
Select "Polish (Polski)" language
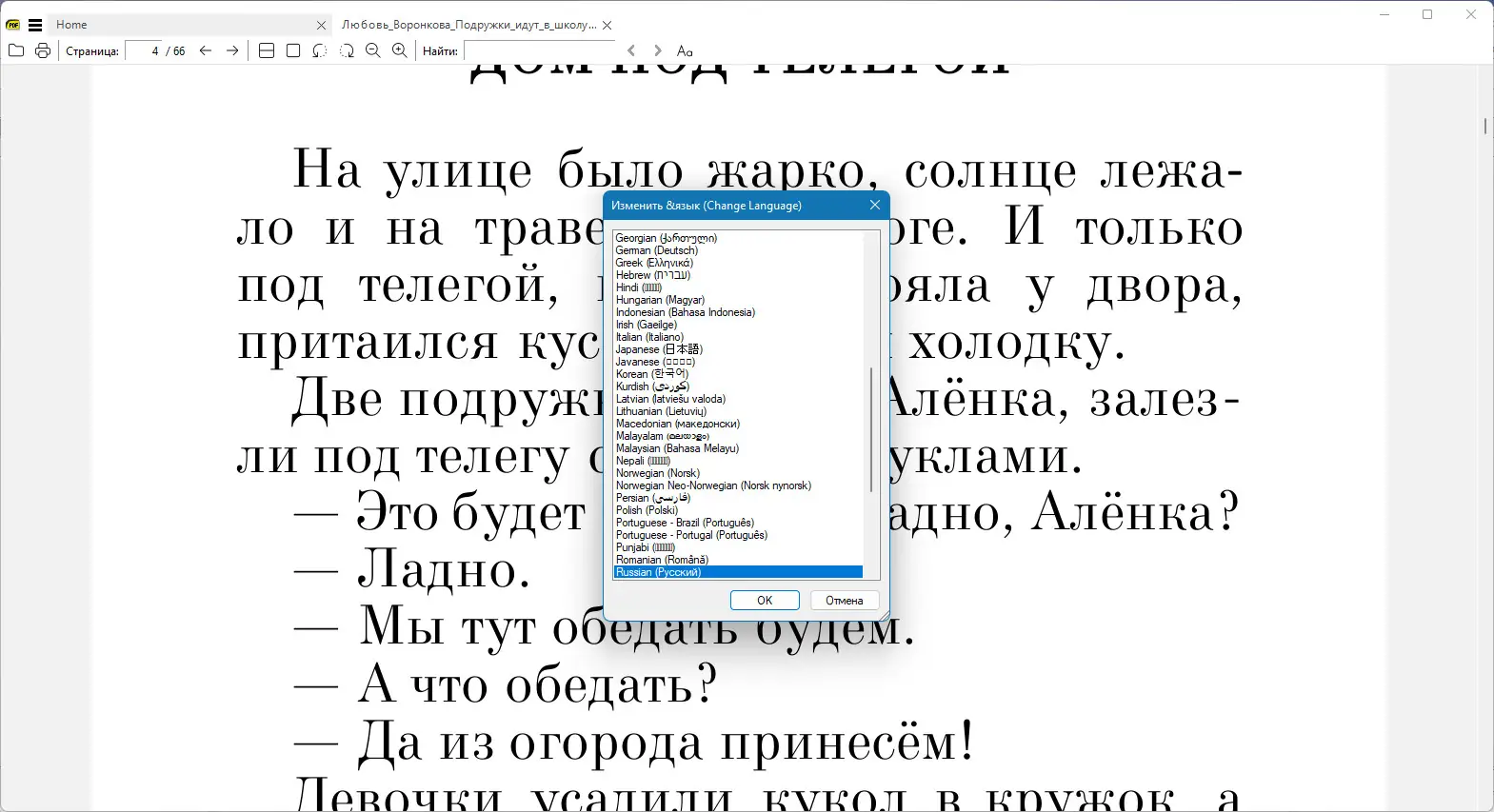click(x=737, y=510)
